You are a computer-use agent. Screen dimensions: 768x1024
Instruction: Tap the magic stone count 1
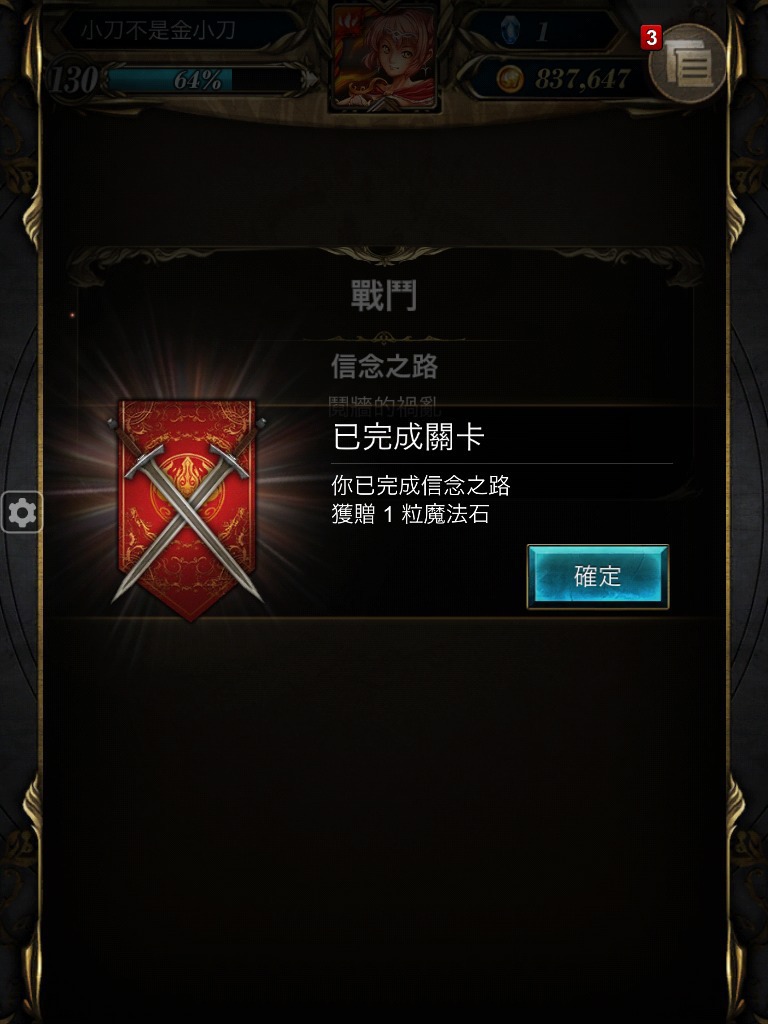(x=542, y=31)
